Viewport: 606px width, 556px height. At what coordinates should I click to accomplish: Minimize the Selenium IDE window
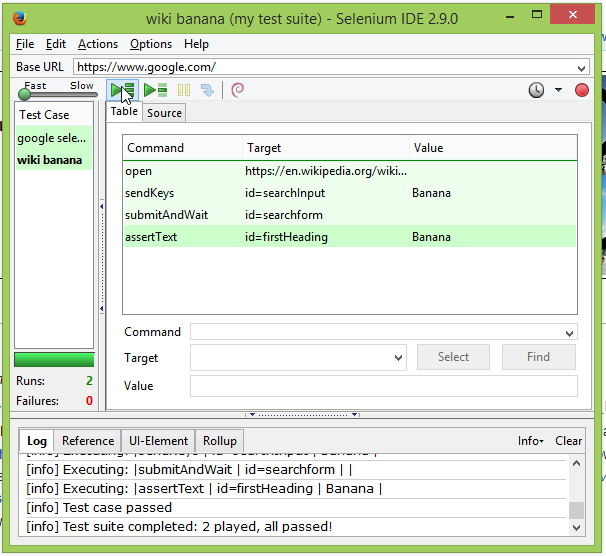(510, 17)
